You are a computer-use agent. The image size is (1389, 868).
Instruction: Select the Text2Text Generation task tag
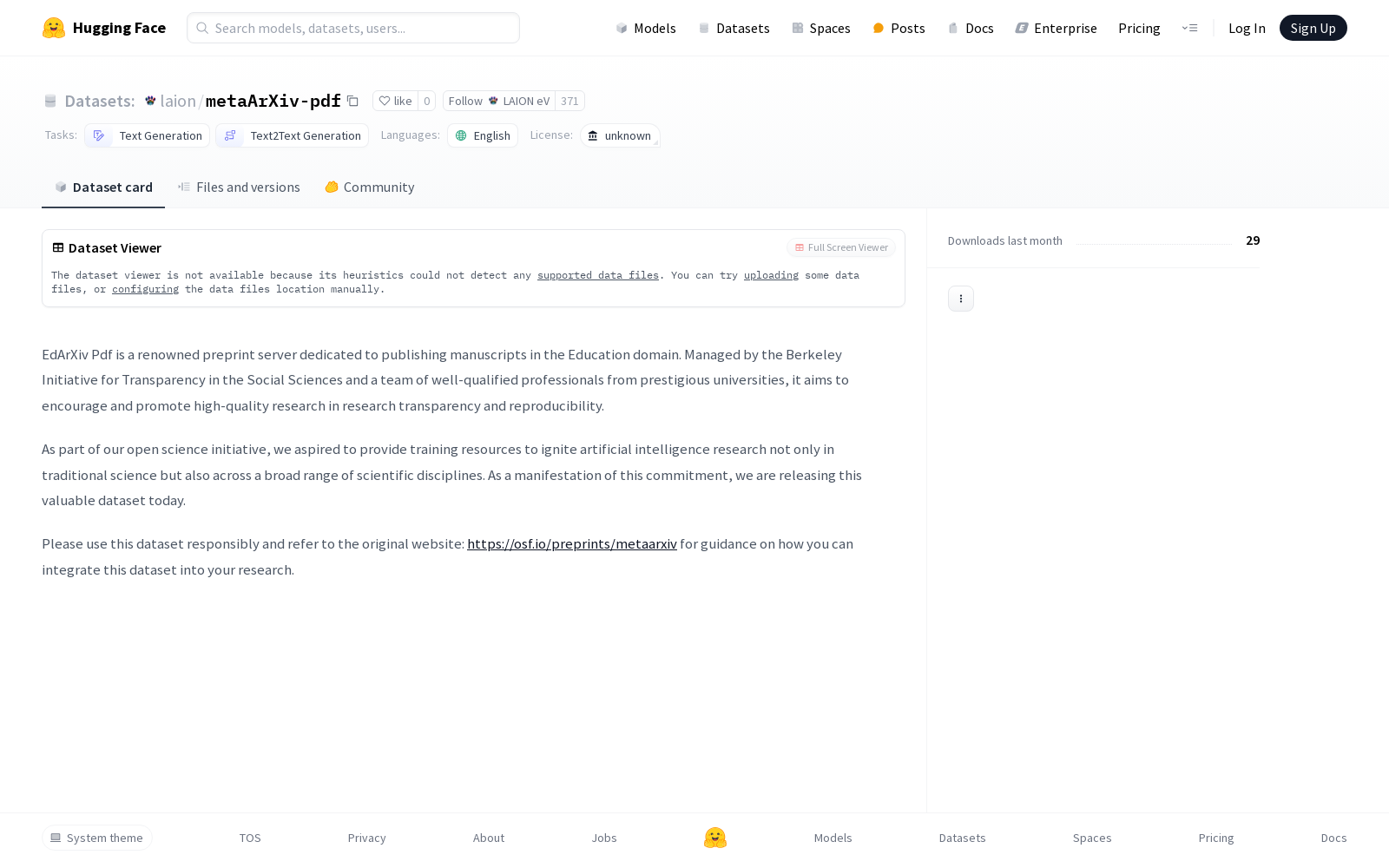pyautogui.click(x=293, y=135)
